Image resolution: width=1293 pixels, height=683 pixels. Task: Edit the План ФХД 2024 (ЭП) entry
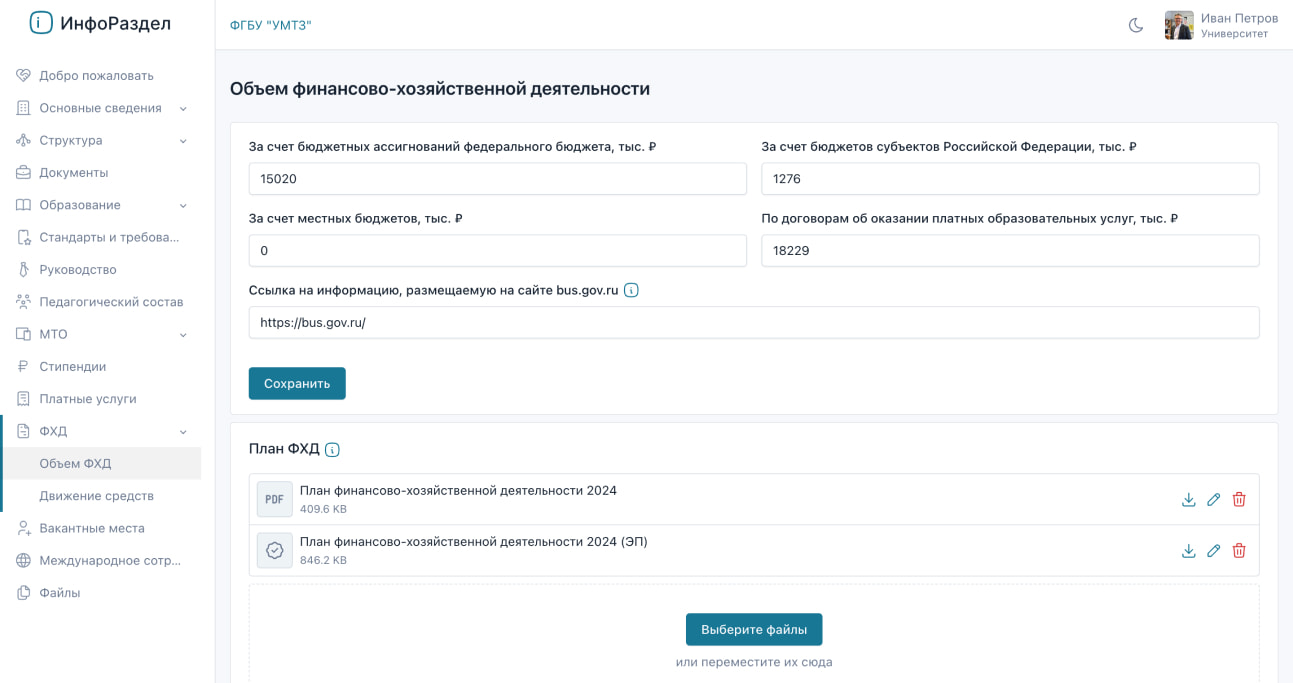tap(1213, 551)
